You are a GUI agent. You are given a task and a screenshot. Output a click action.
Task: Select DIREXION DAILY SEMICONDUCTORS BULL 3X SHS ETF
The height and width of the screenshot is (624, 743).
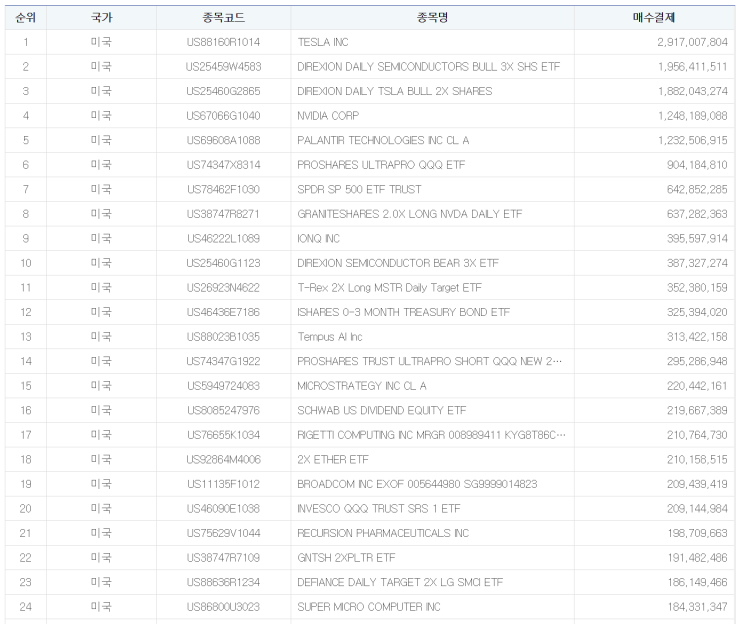coord(428,67)
